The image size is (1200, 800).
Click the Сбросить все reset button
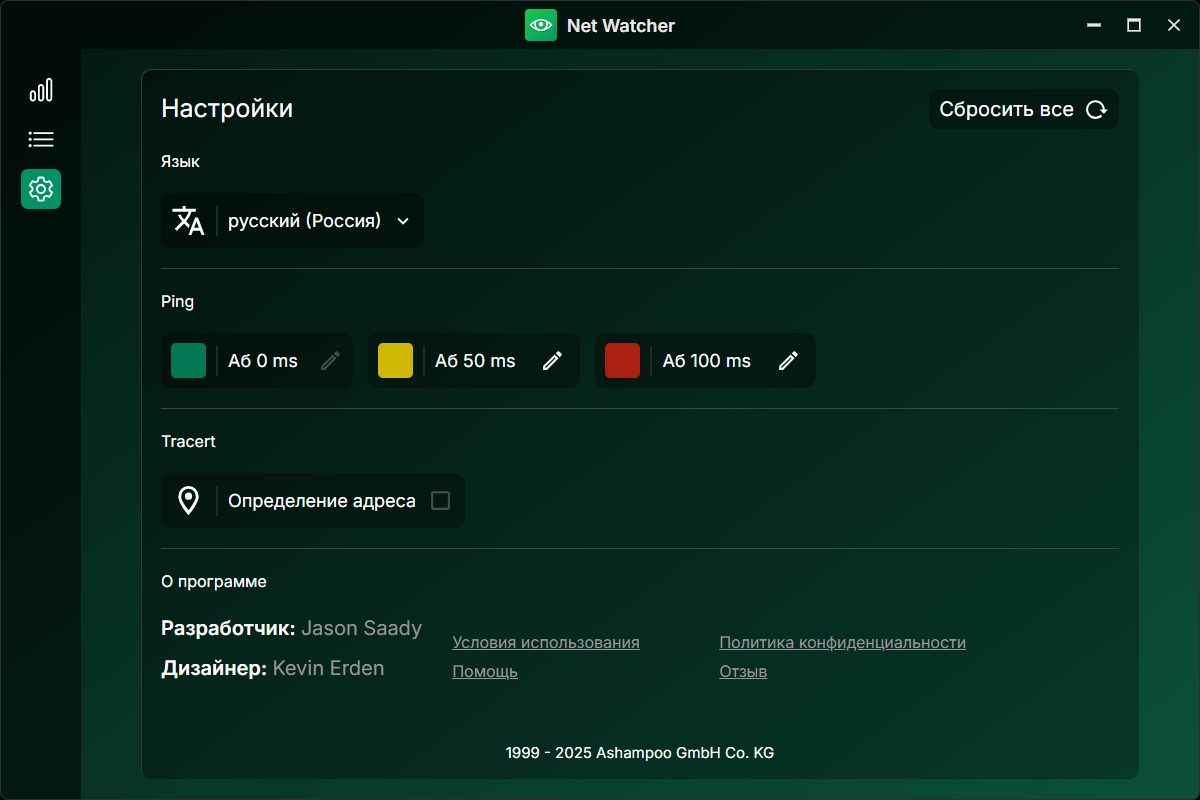1023,110
